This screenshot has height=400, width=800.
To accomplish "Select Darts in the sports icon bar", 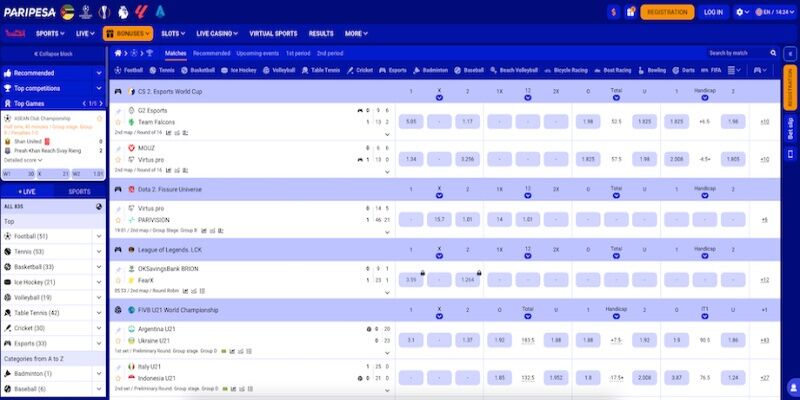I will pyautogui.click(x=684, y=70).
